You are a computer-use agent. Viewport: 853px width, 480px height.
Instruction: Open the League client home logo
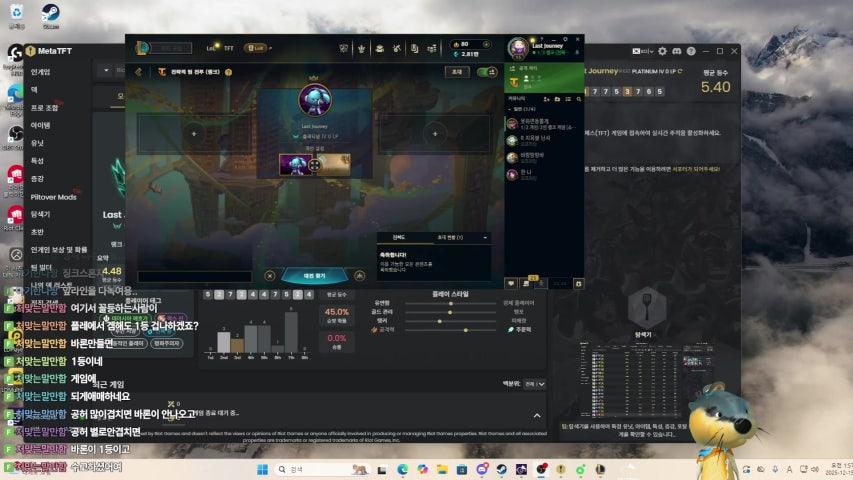141,48
